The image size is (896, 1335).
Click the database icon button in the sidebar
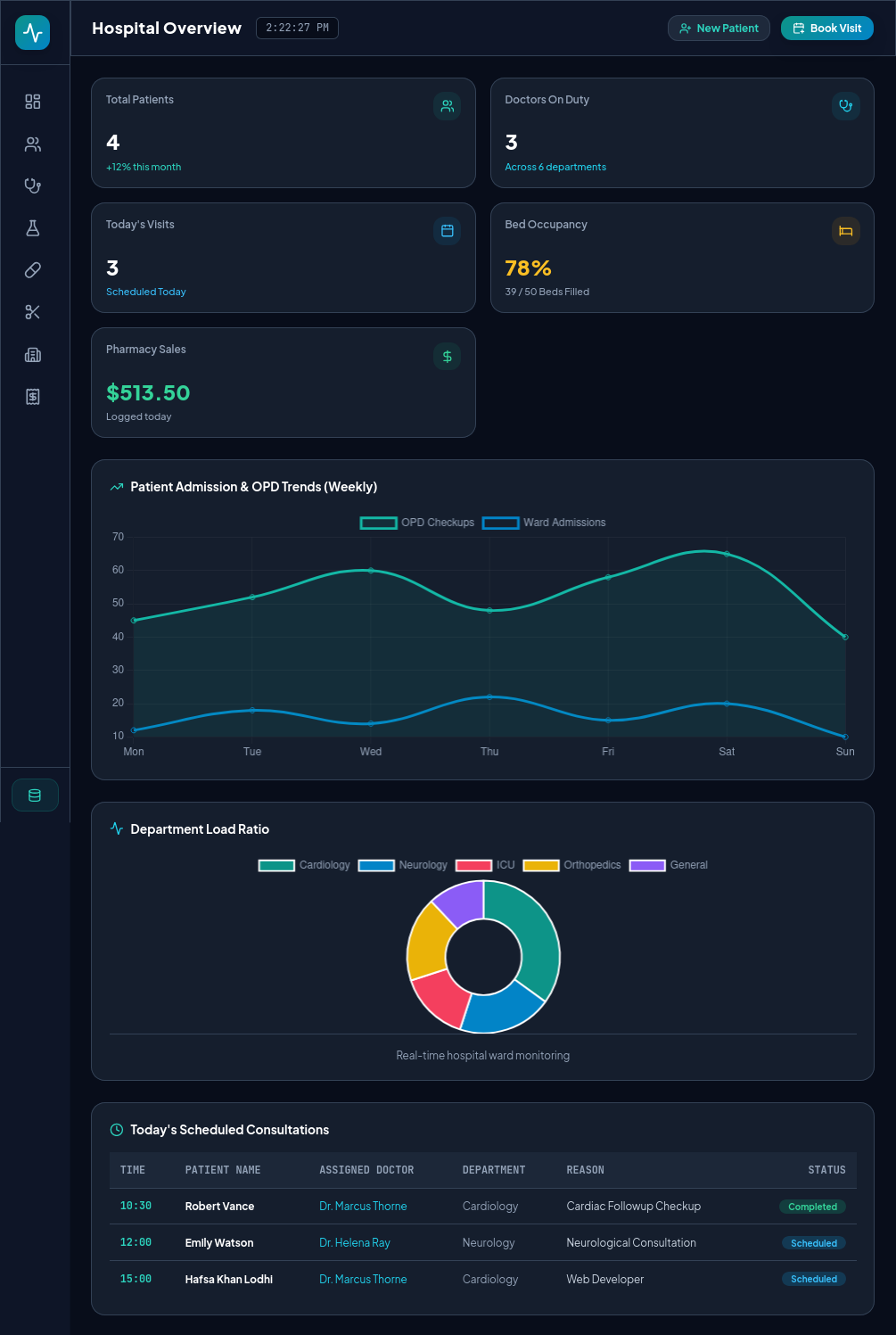(x=35, y=795)
